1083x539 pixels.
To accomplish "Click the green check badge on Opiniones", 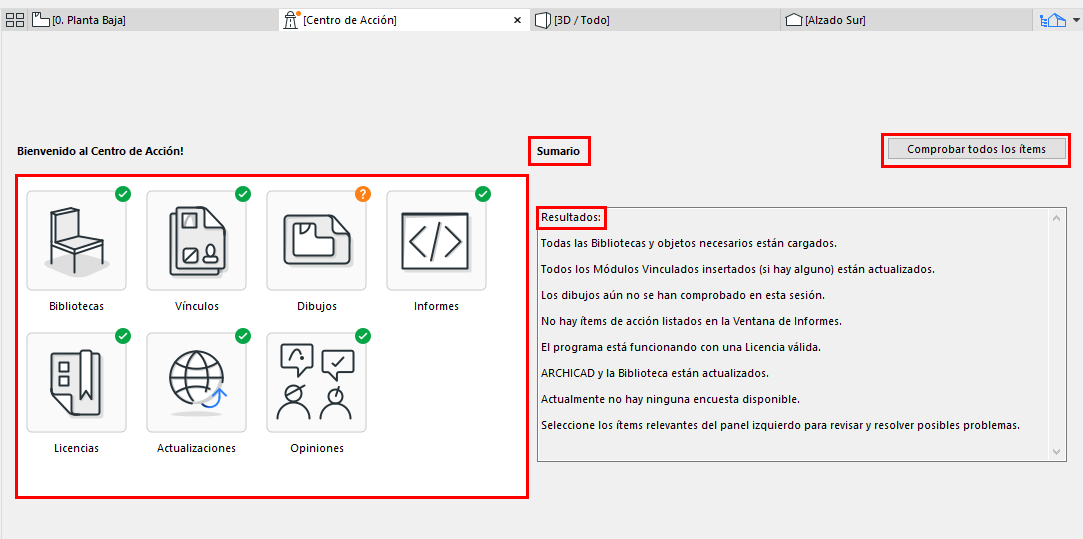I will click(363, 336).
